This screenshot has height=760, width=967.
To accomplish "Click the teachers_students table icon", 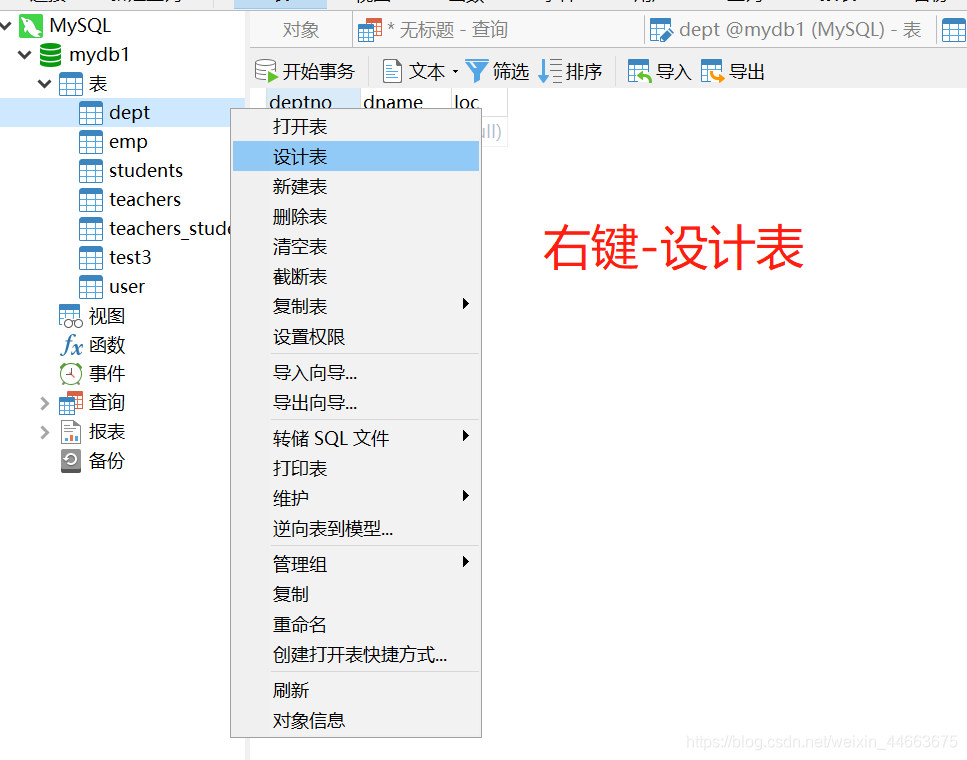I will point(91,229).
